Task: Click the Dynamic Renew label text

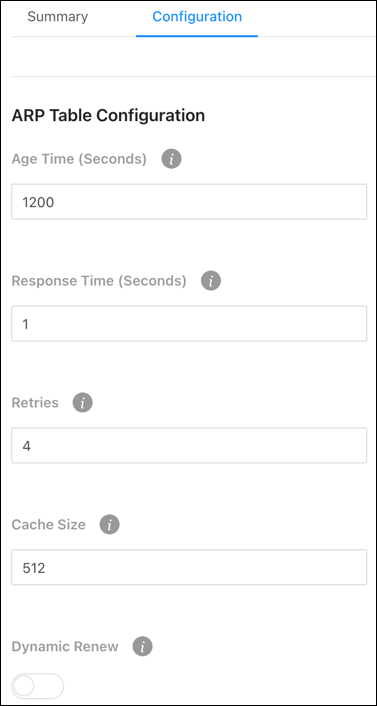Action: [x=65, y=647]
